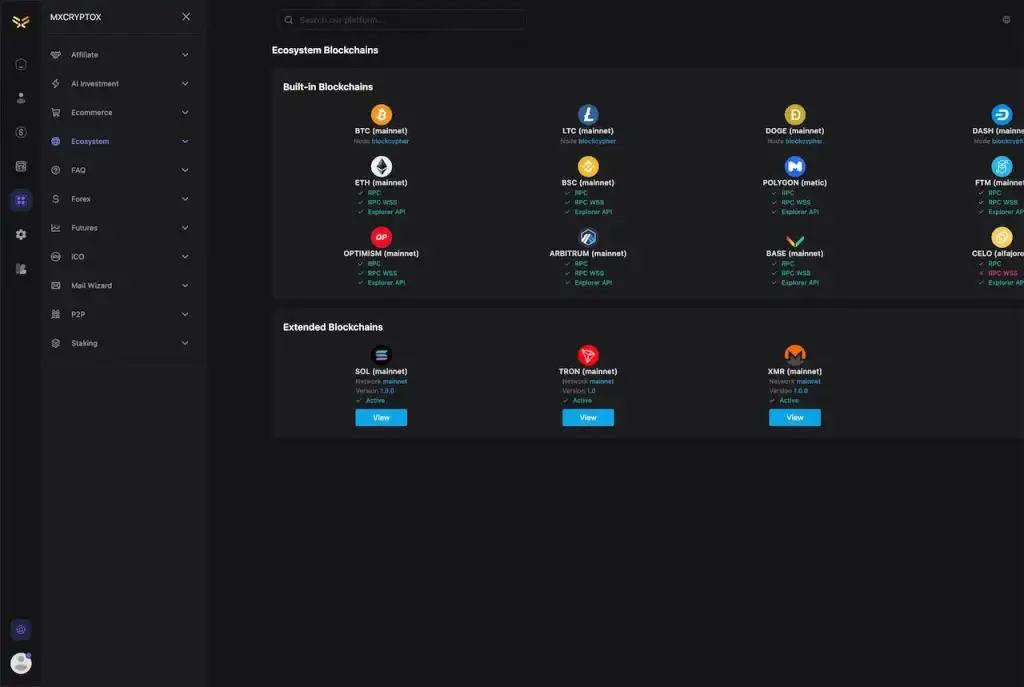The height and width of the screenshot is (687, 1024).
Task: Click the orange Monero XMR icon
Action: pyautogui.click(x=795, y=355)
